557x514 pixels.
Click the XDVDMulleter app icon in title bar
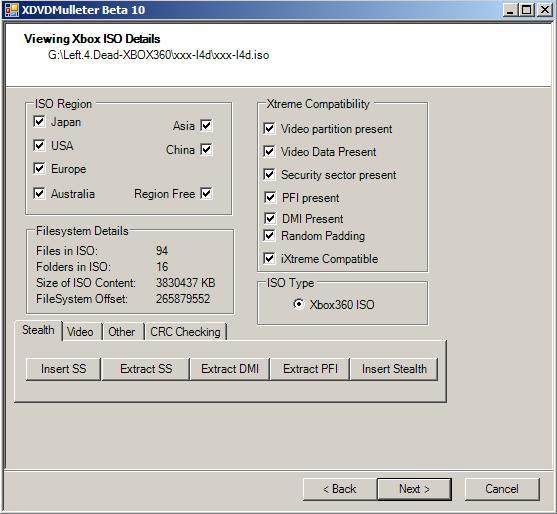click(11, 10)
